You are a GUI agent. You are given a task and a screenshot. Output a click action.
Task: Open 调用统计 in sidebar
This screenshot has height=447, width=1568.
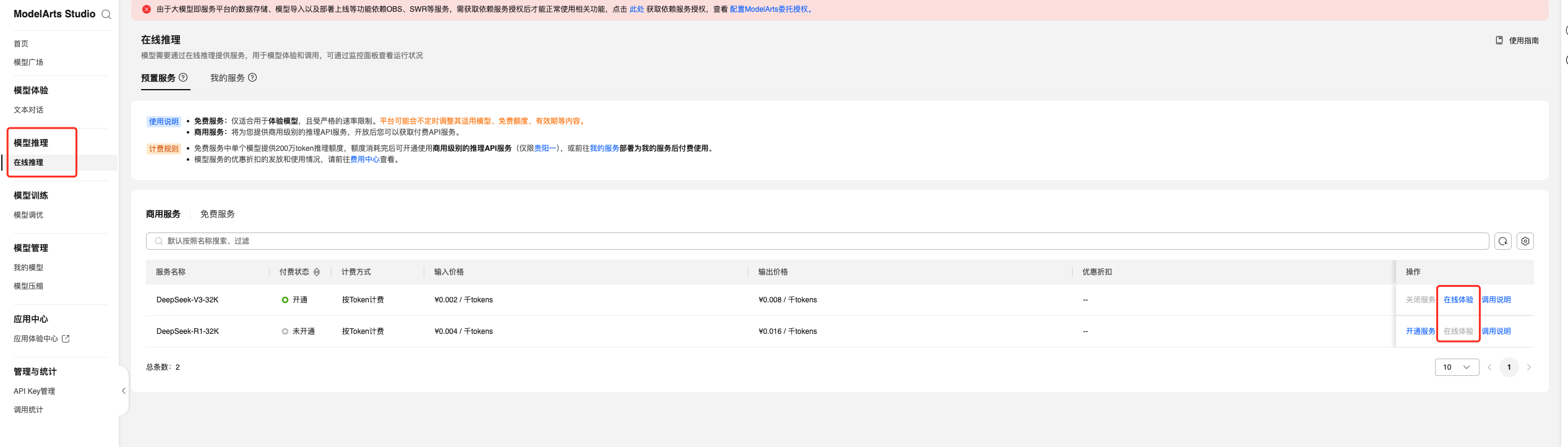(x=28, y=410)
